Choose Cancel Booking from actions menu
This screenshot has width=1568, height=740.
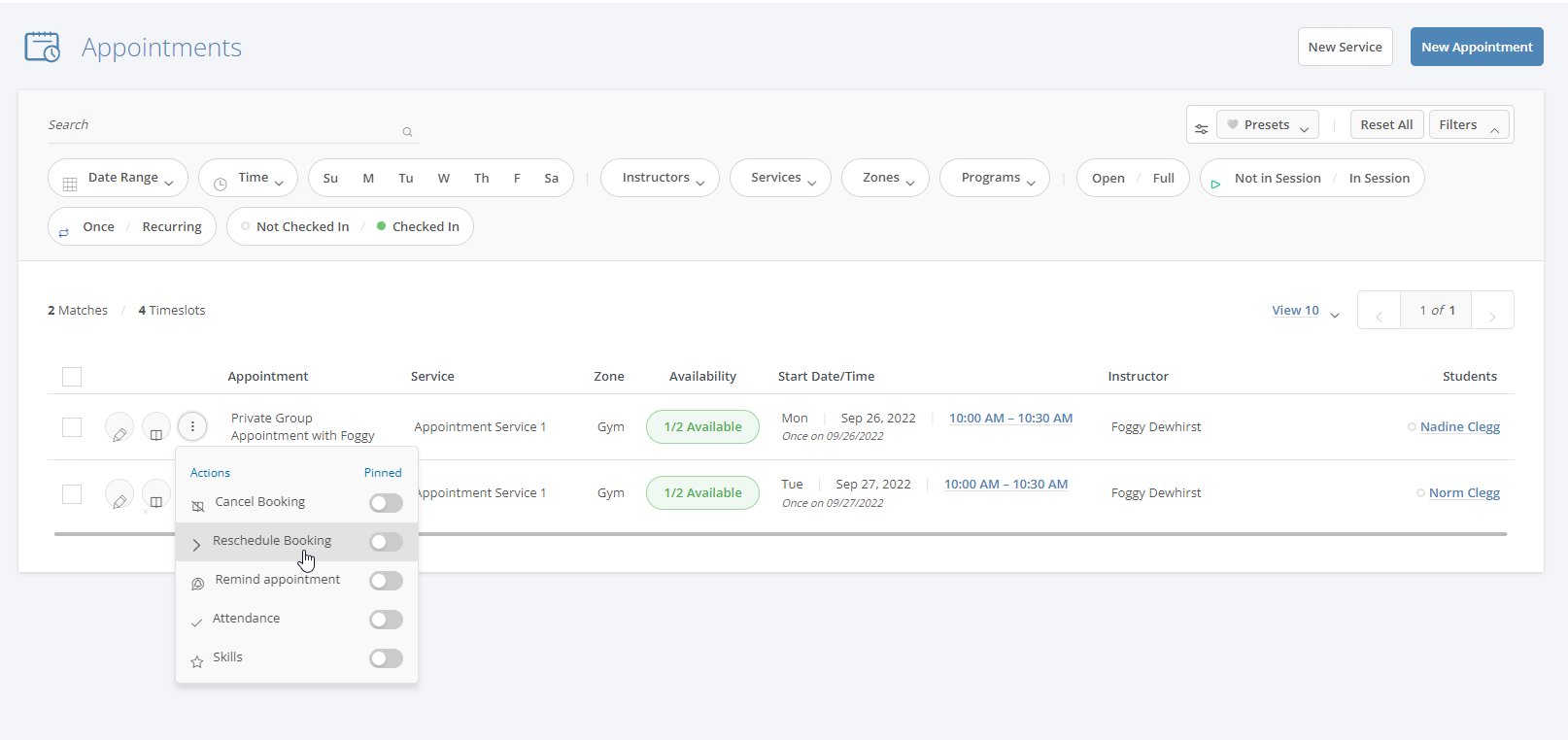point(260,502)
